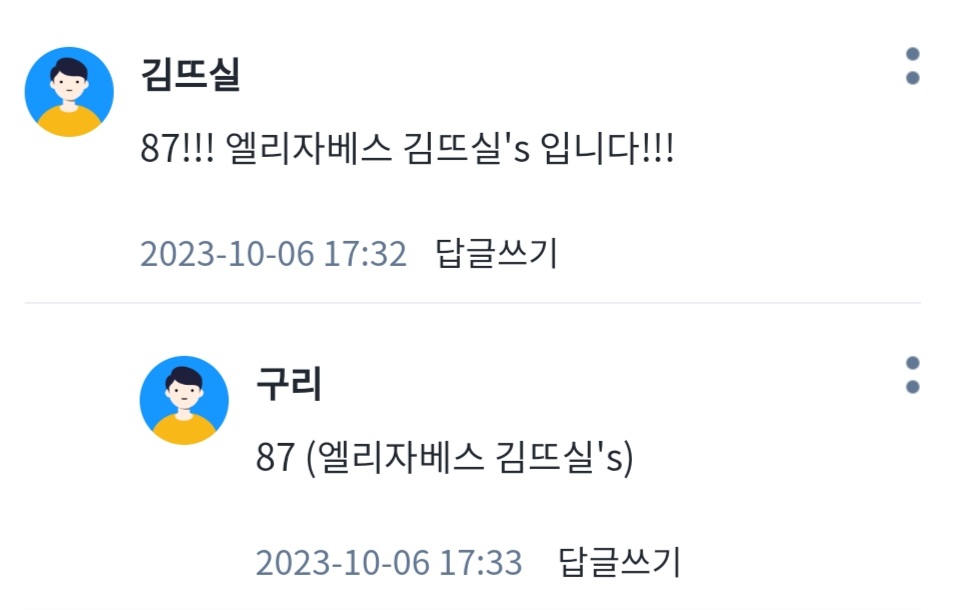Image resolution: width=962 pixels, height=610 pixels.
Task: Click the 2023-10-06 17:33 timestamp
Action: [x=389, y=563]
